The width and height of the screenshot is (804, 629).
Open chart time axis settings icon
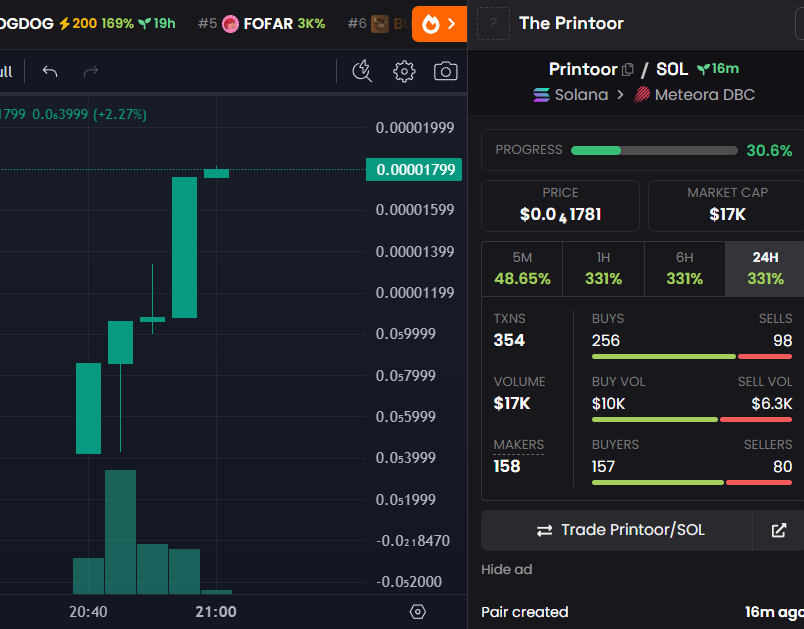pos(417,612)
